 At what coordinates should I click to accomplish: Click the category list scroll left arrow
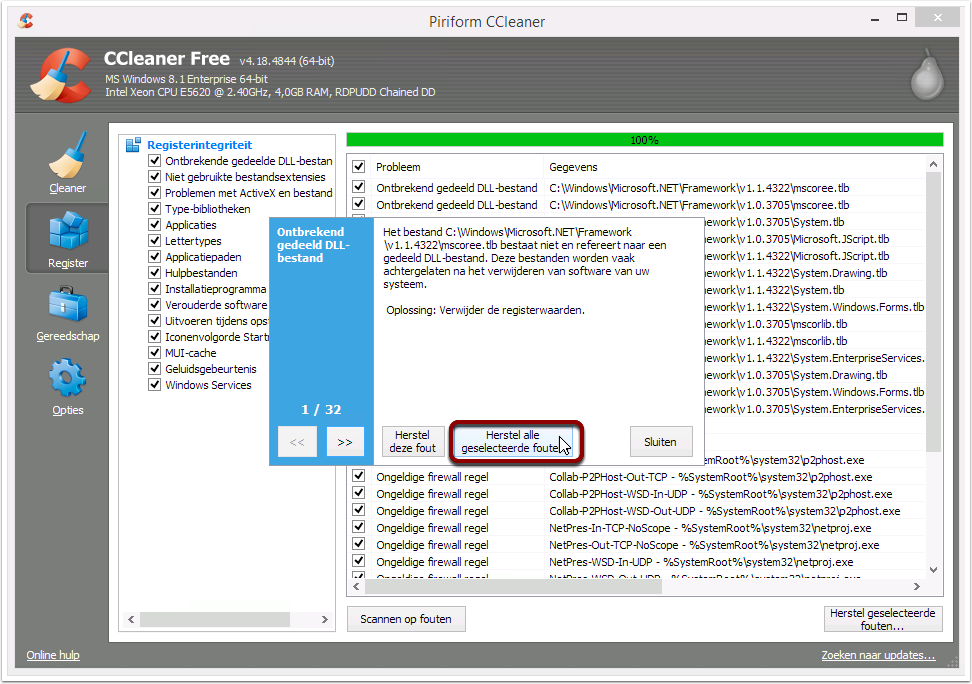131,620
